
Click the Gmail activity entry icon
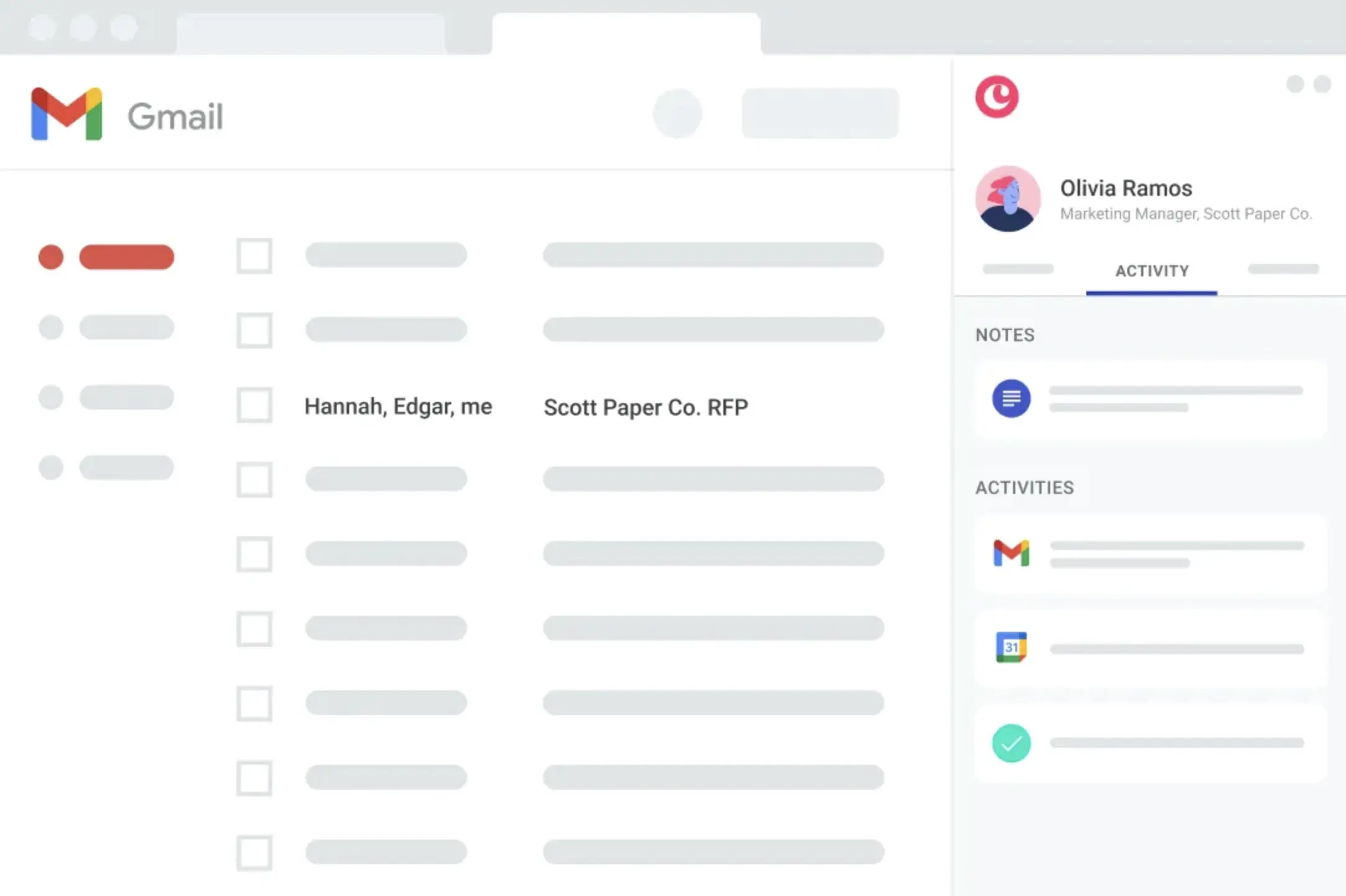point(1011,553)
